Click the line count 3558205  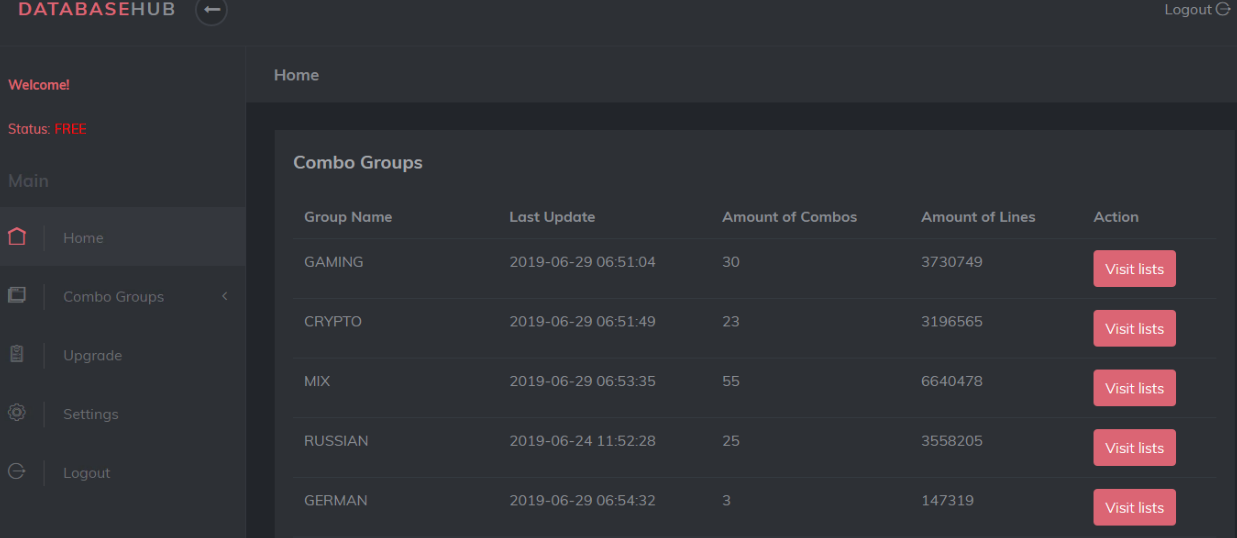point(952,440)
